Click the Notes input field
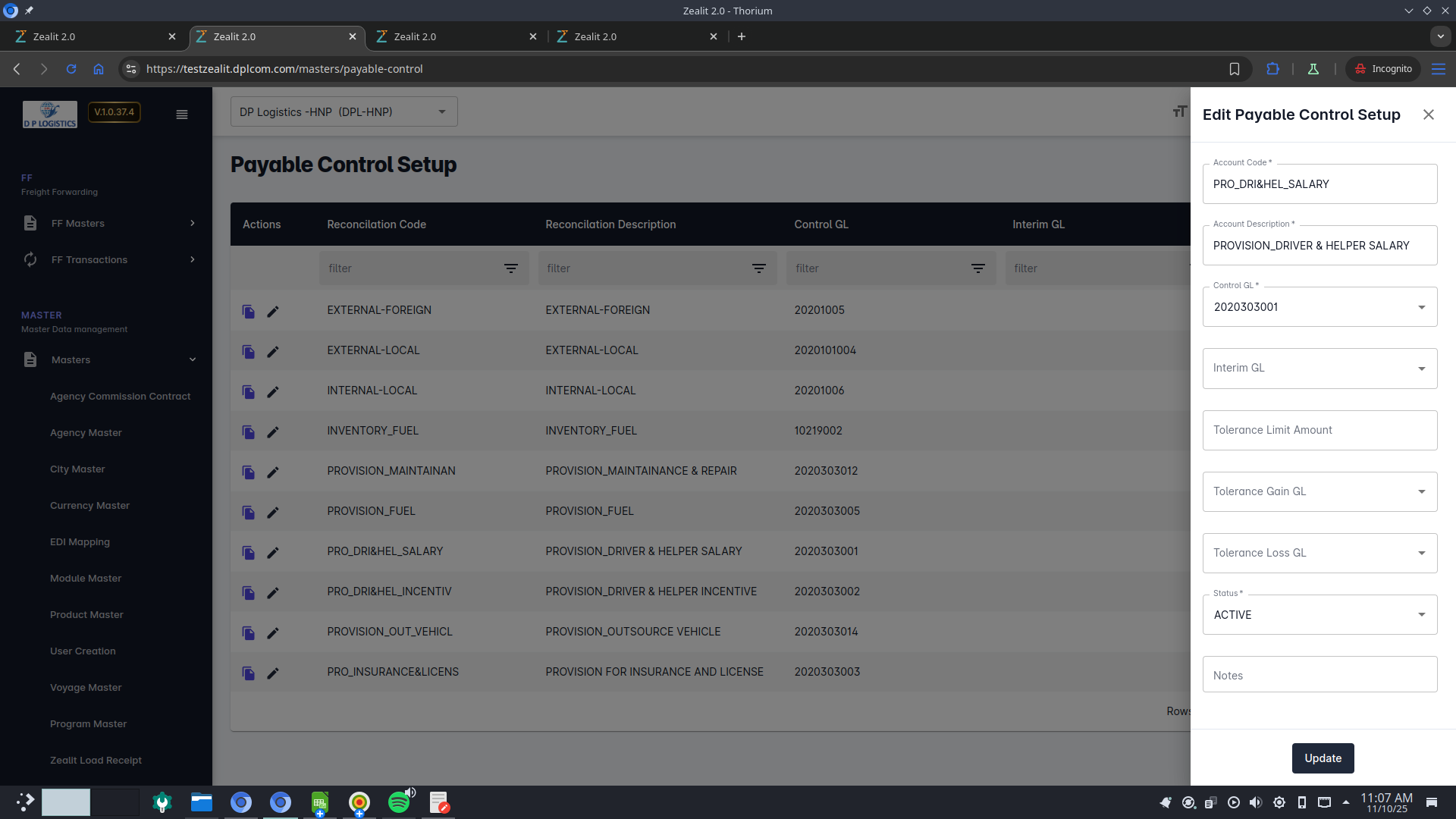The height and width of the screenshot is (819, 1456). click(1319, 675)
